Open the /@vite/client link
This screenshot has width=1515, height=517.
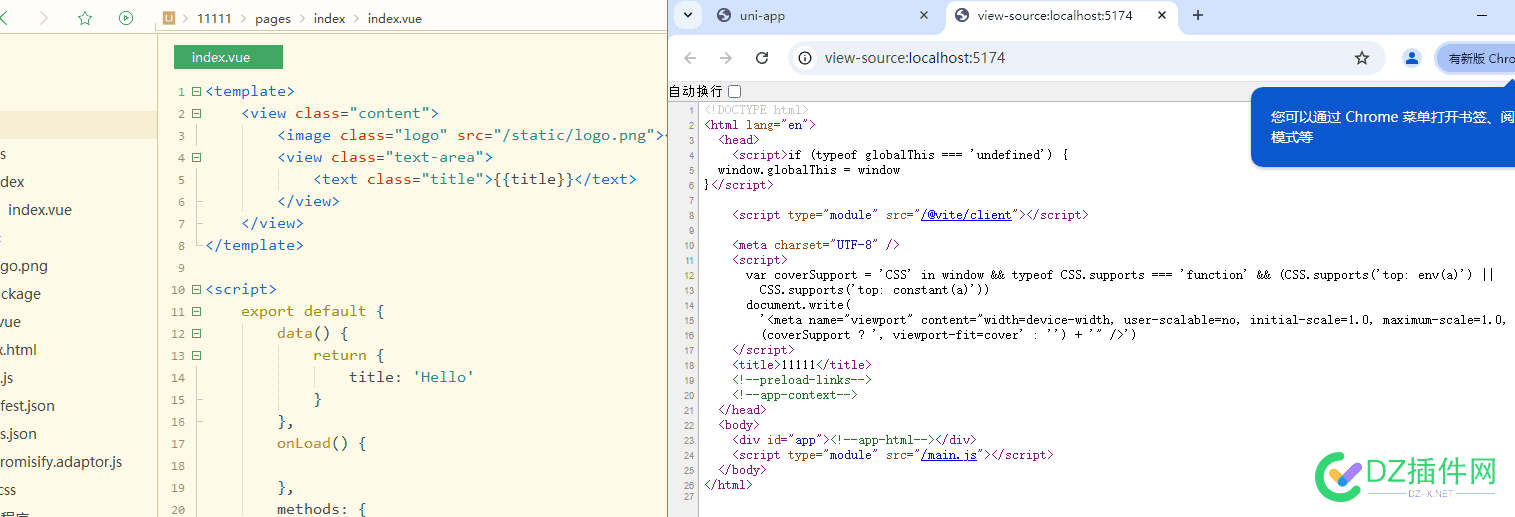tap(966, 215)
